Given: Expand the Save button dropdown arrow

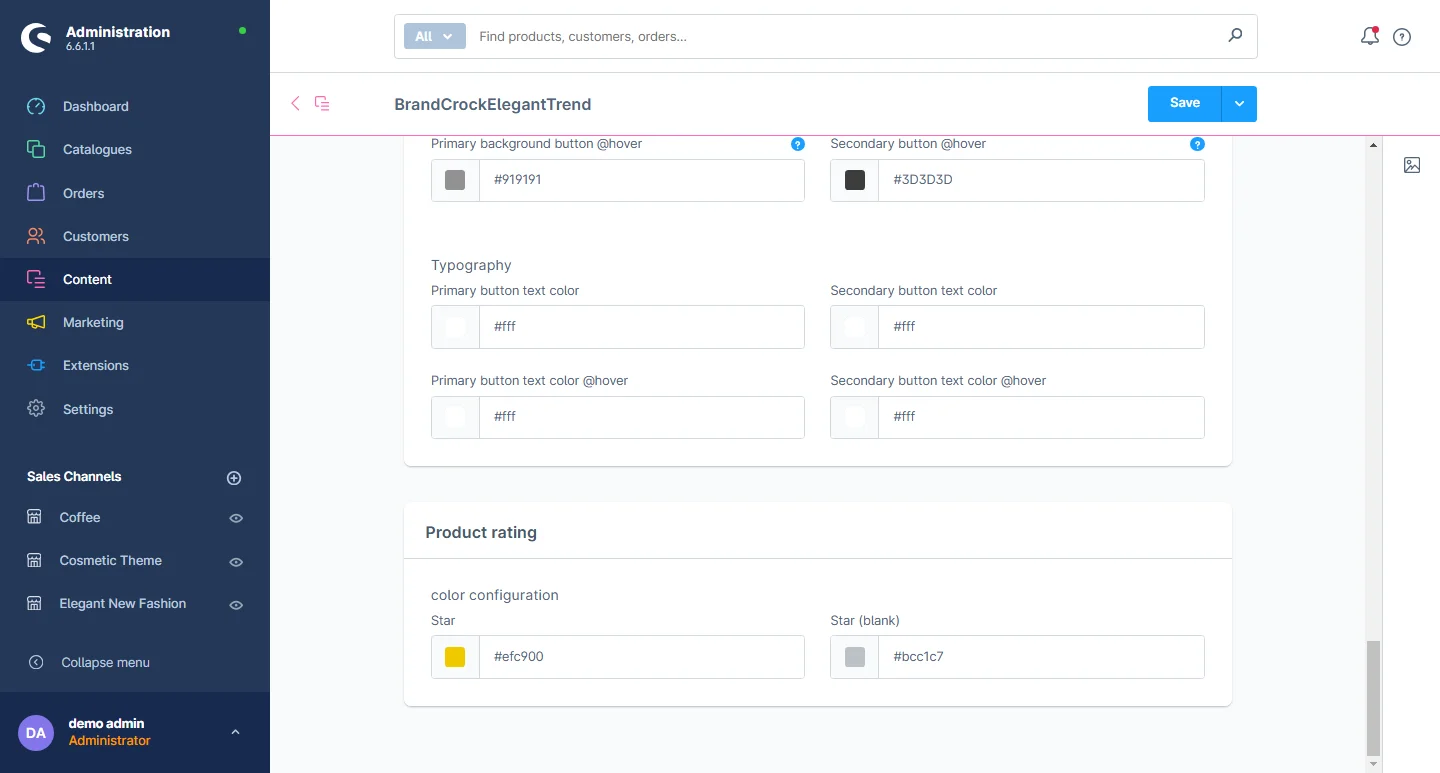Looking at the screenshot, I should click(x=1239, y=104).
